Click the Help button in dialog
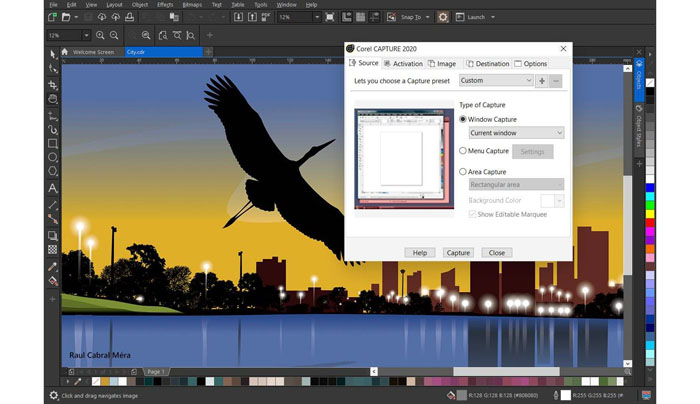700x404 pixels. click(419, 253)
